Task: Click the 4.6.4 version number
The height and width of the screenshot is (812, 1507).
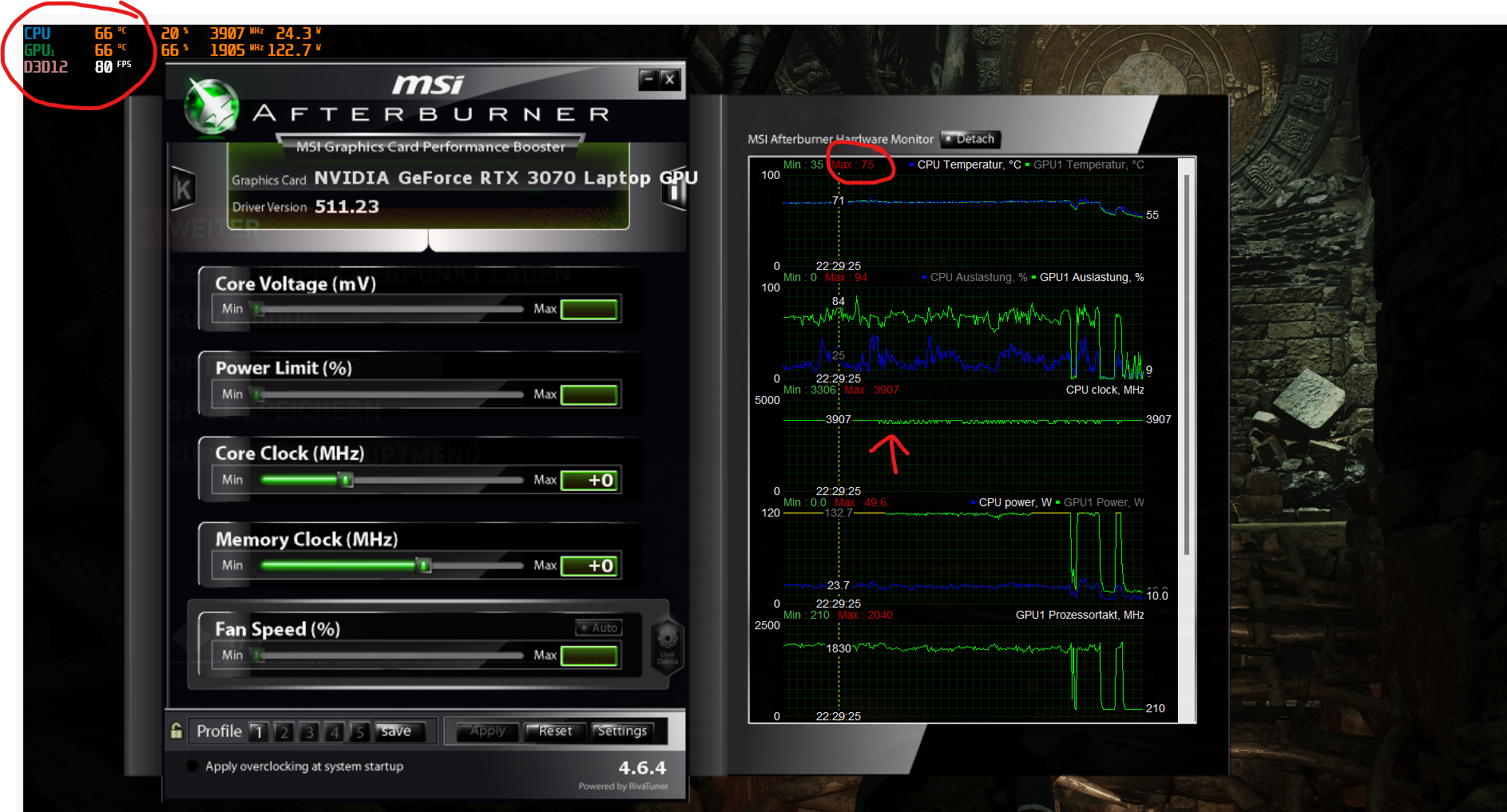Action: tap(642, 768)
